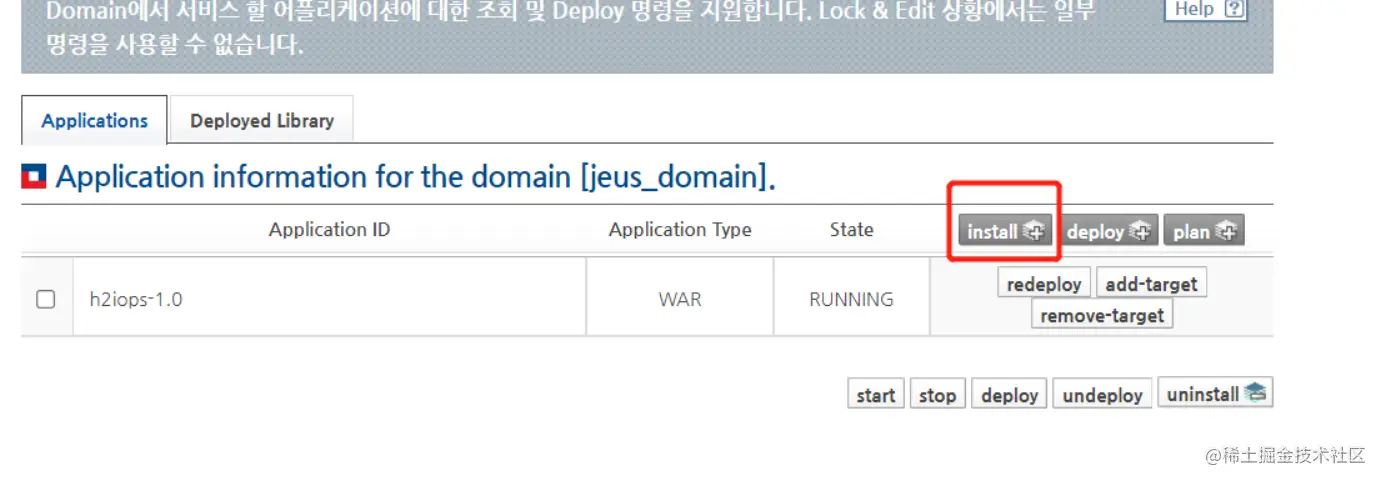
Task: Click the bottom deploy button beside stop
Action: (x=1009, y=394)
